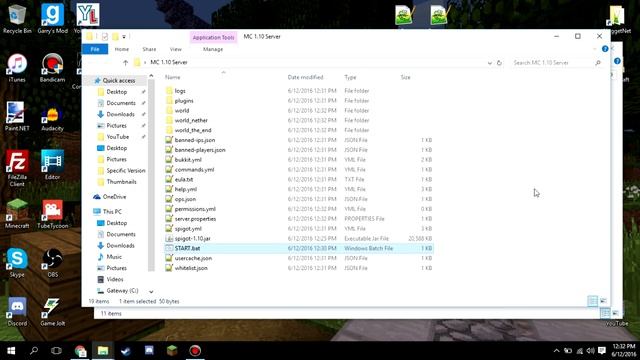Open the Share ribbon tab
Image resolution: width=640 pixels, height=360 pixels.
149,49
